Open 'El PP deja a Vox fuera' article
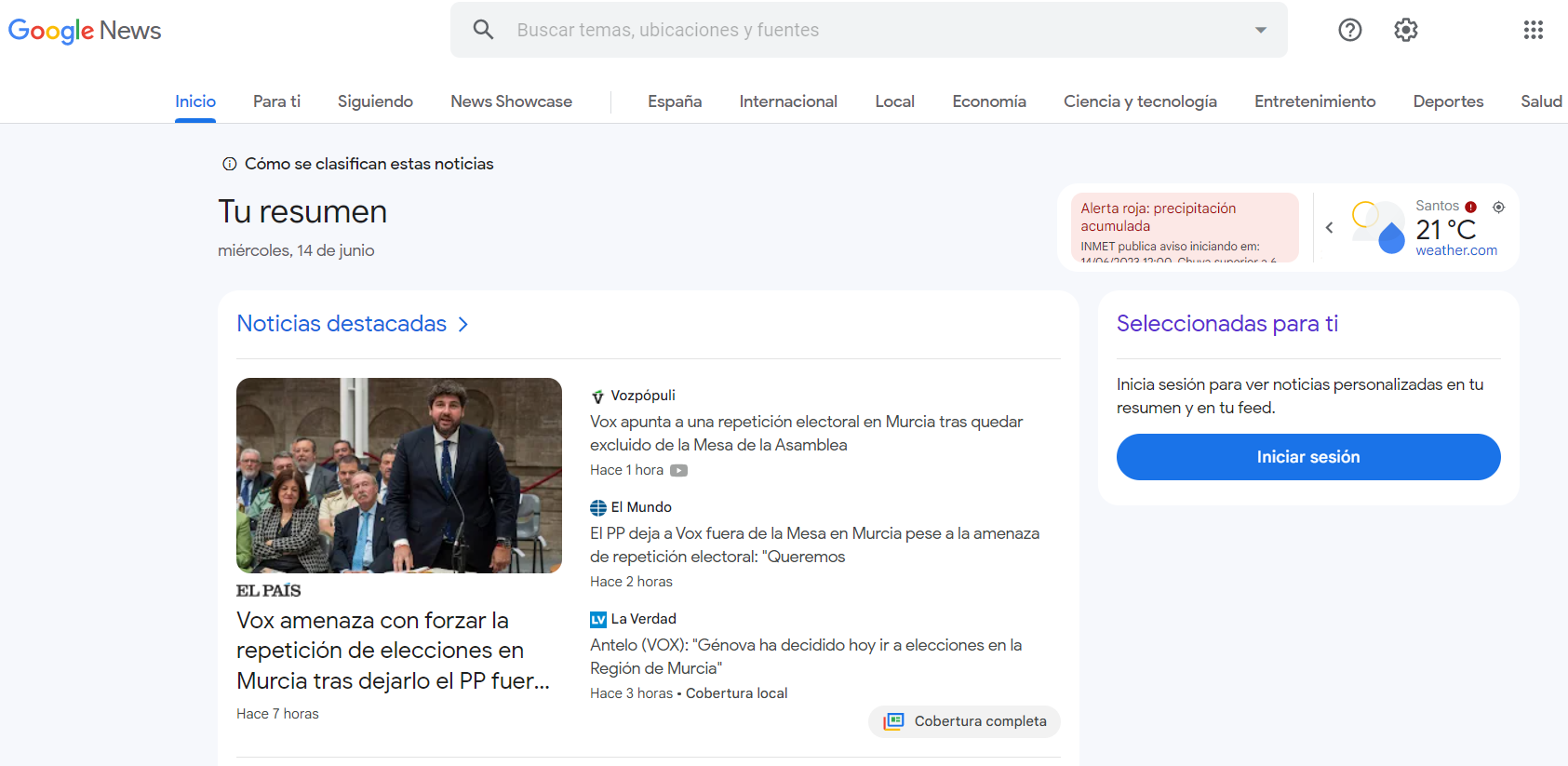1568x766 pixels. pyautogui.click(x=814, y=544)
